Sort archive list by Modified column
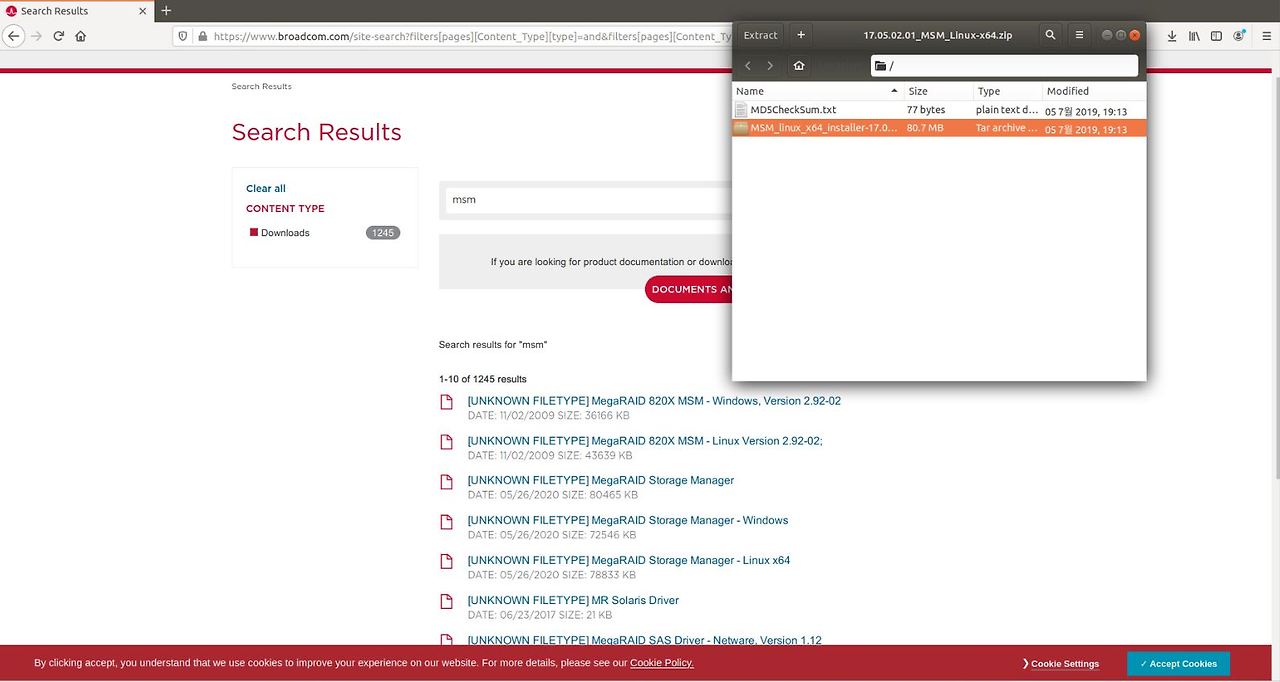This screenshot has height=682, width=1280. pyautogui.click(x=1094, y=91)
